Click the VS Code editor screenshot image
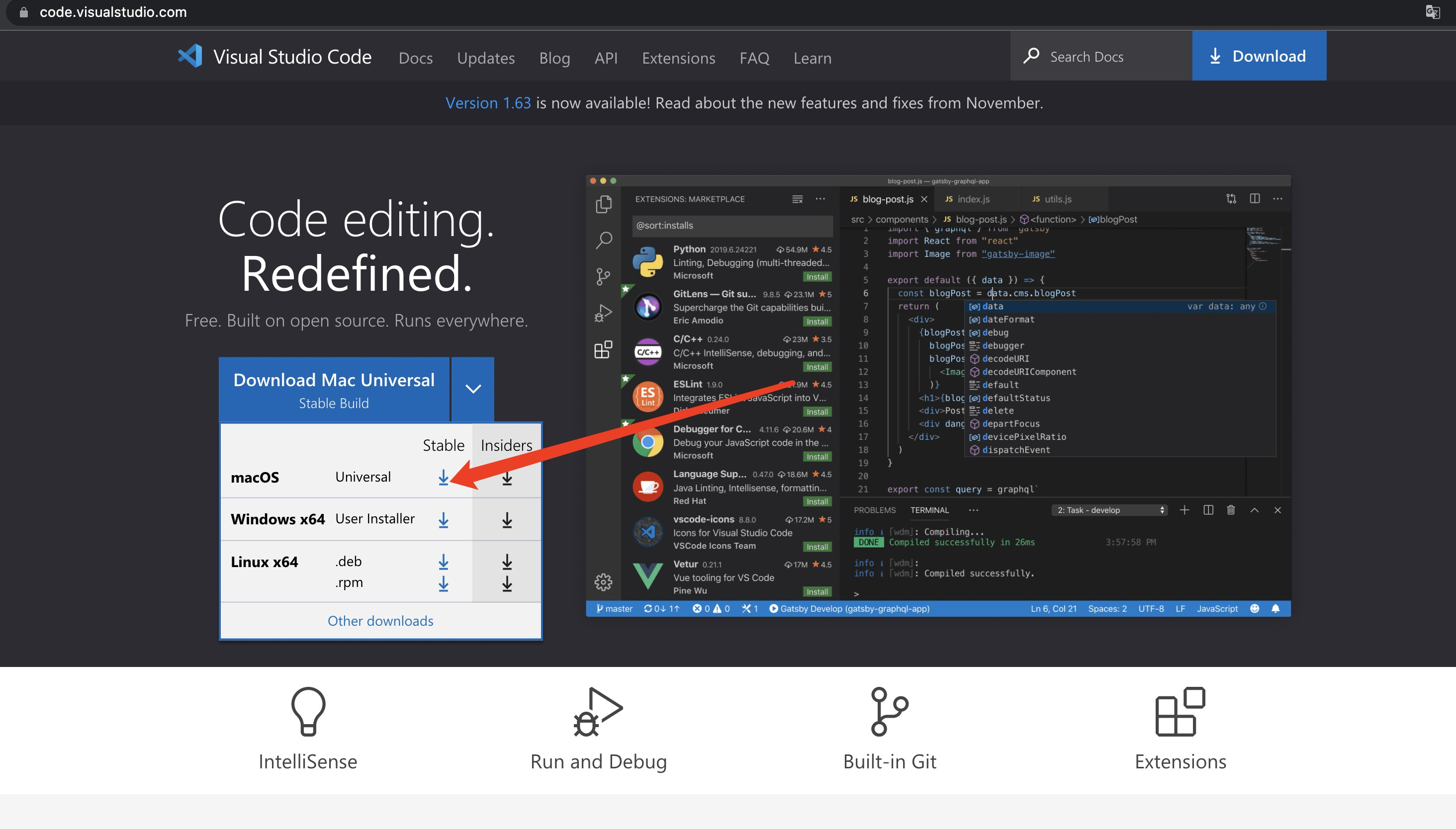The width and height of the screenshot is (1456, 829). pos(938,396)
